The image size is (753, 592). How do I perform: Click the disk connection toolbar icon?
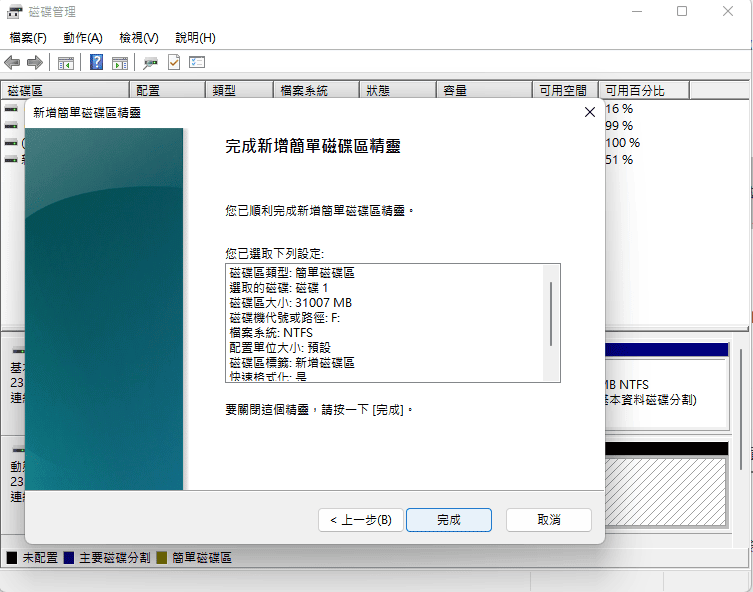tap(150, 63)
